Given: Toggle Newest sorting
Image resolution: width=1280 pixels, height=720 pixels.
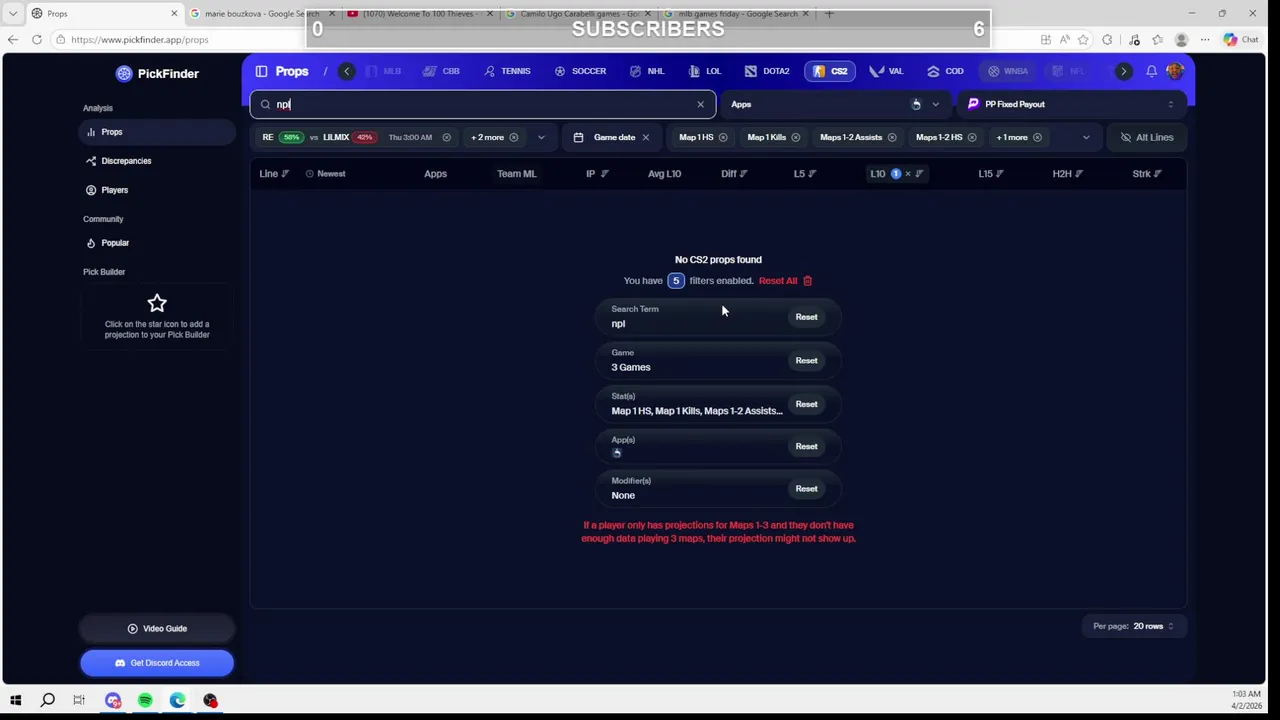Looking at the screenshot, I should pyautogui.click(x=325, y=174).
